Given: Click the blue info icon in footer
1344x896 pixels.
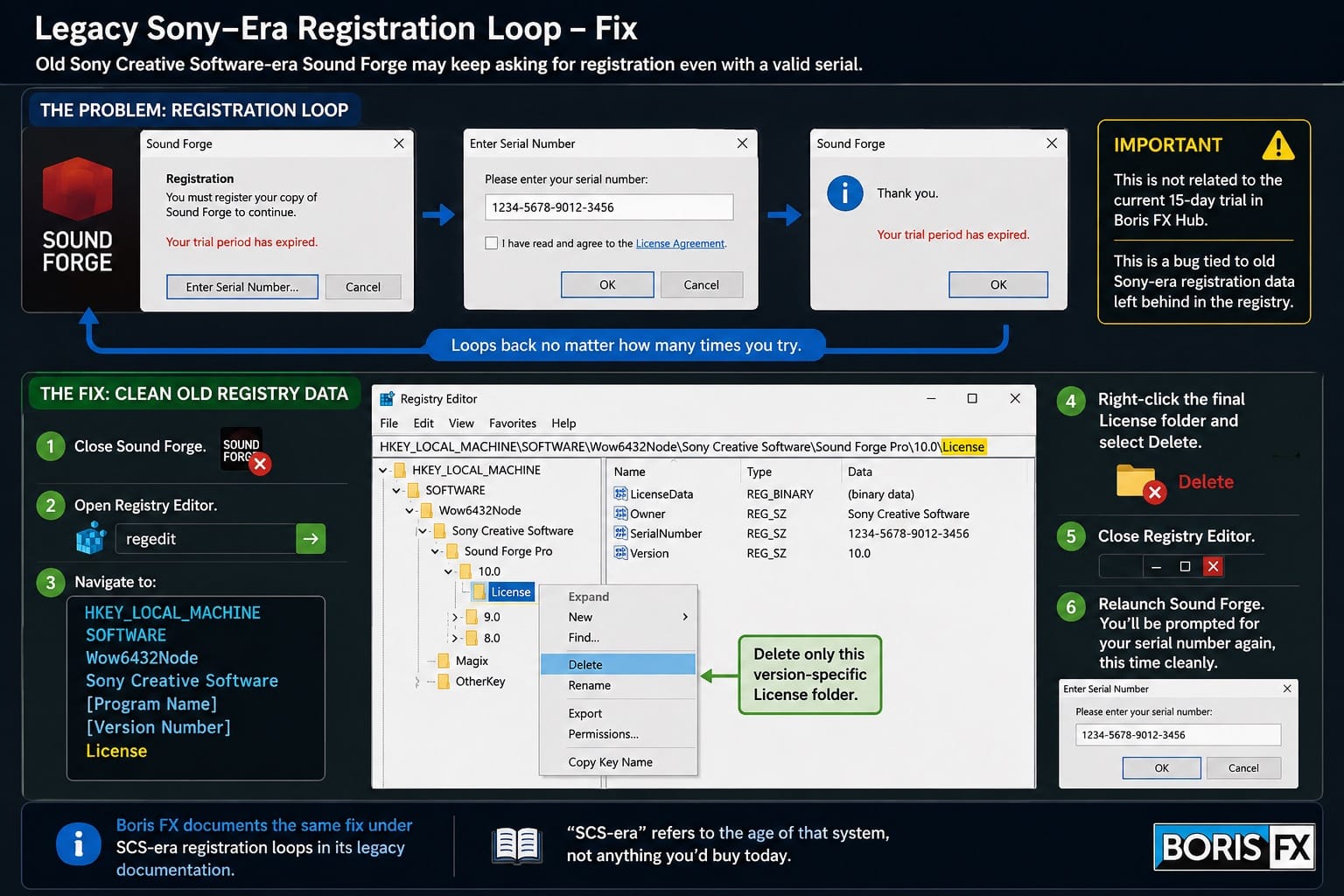Looking at the screenshot, I should click(x=79, y=845).
